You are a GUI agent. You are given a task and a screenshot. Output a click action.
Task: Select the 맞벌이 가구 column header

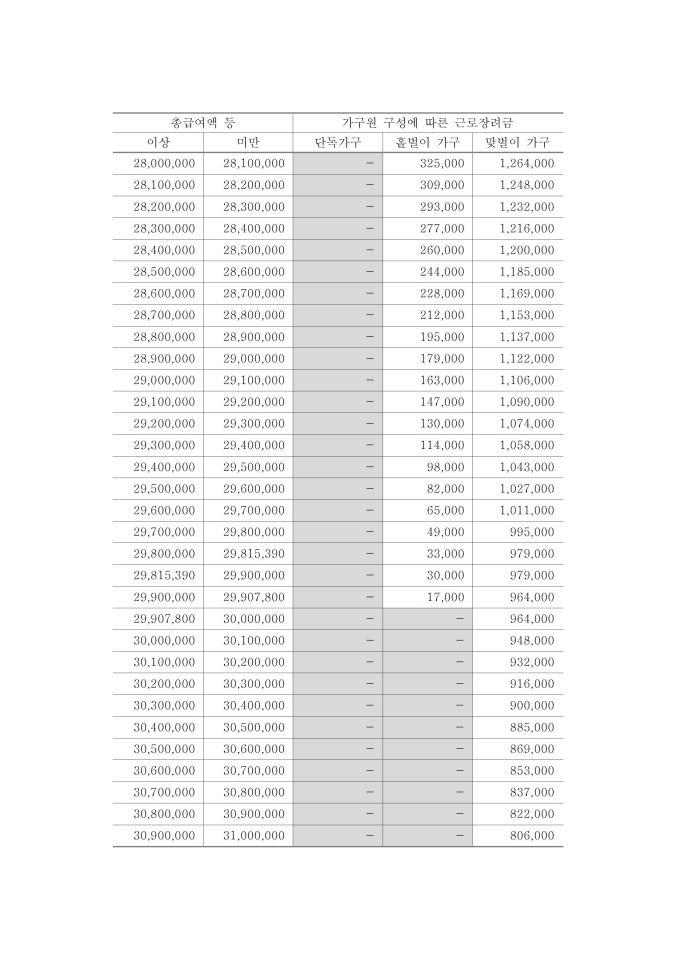tap(518, 143)
